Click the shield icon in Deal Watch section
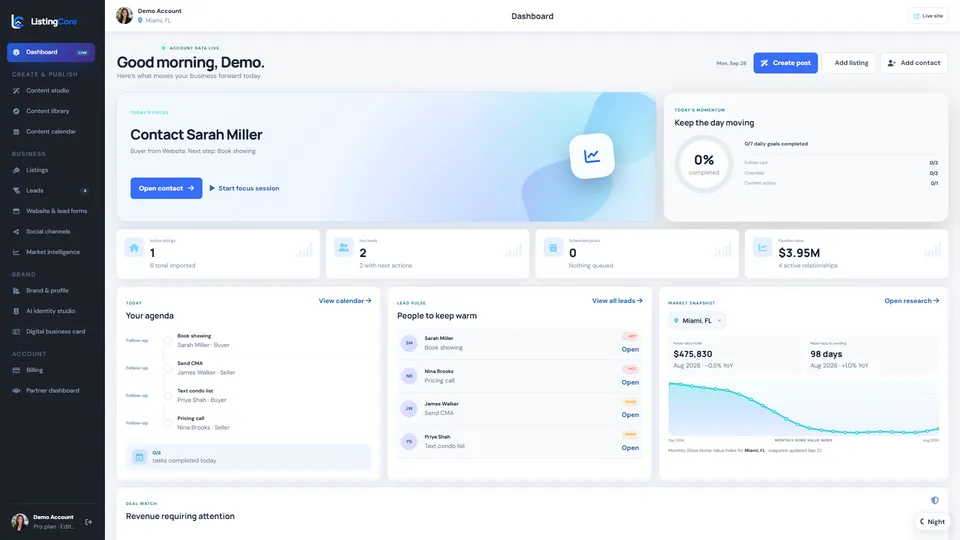This screenshot has width=960, height=540. [x=935, y=501]
